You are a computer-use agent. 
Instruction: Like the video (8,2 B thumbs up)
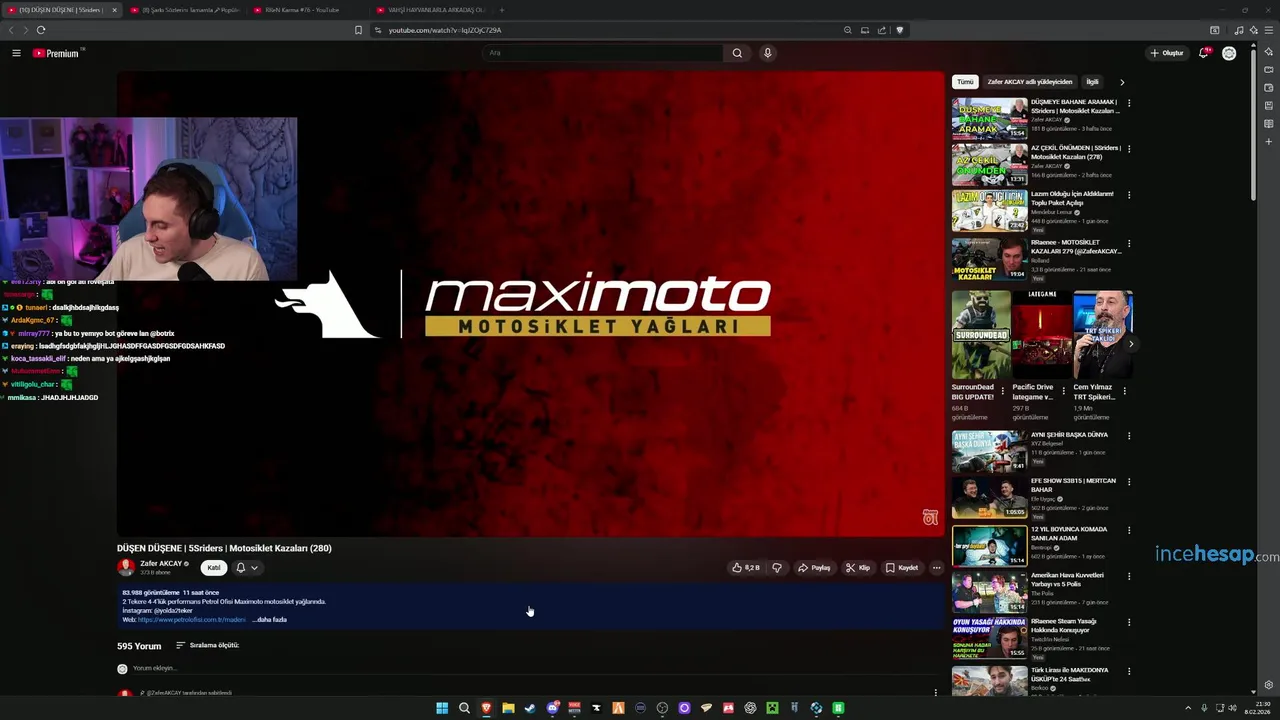(746, 568)
